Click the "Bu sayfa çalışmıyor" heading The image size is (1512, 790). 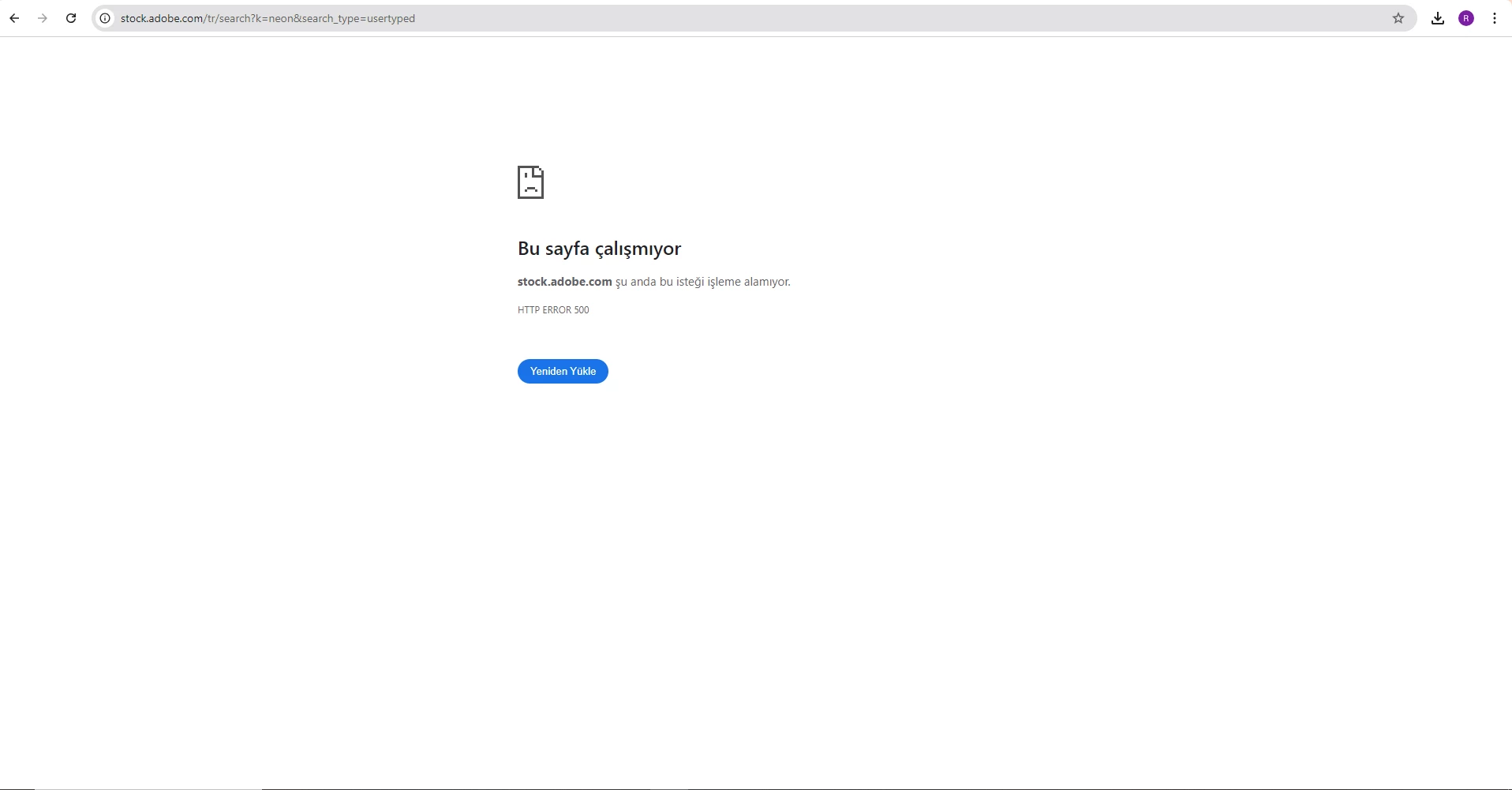599,249
